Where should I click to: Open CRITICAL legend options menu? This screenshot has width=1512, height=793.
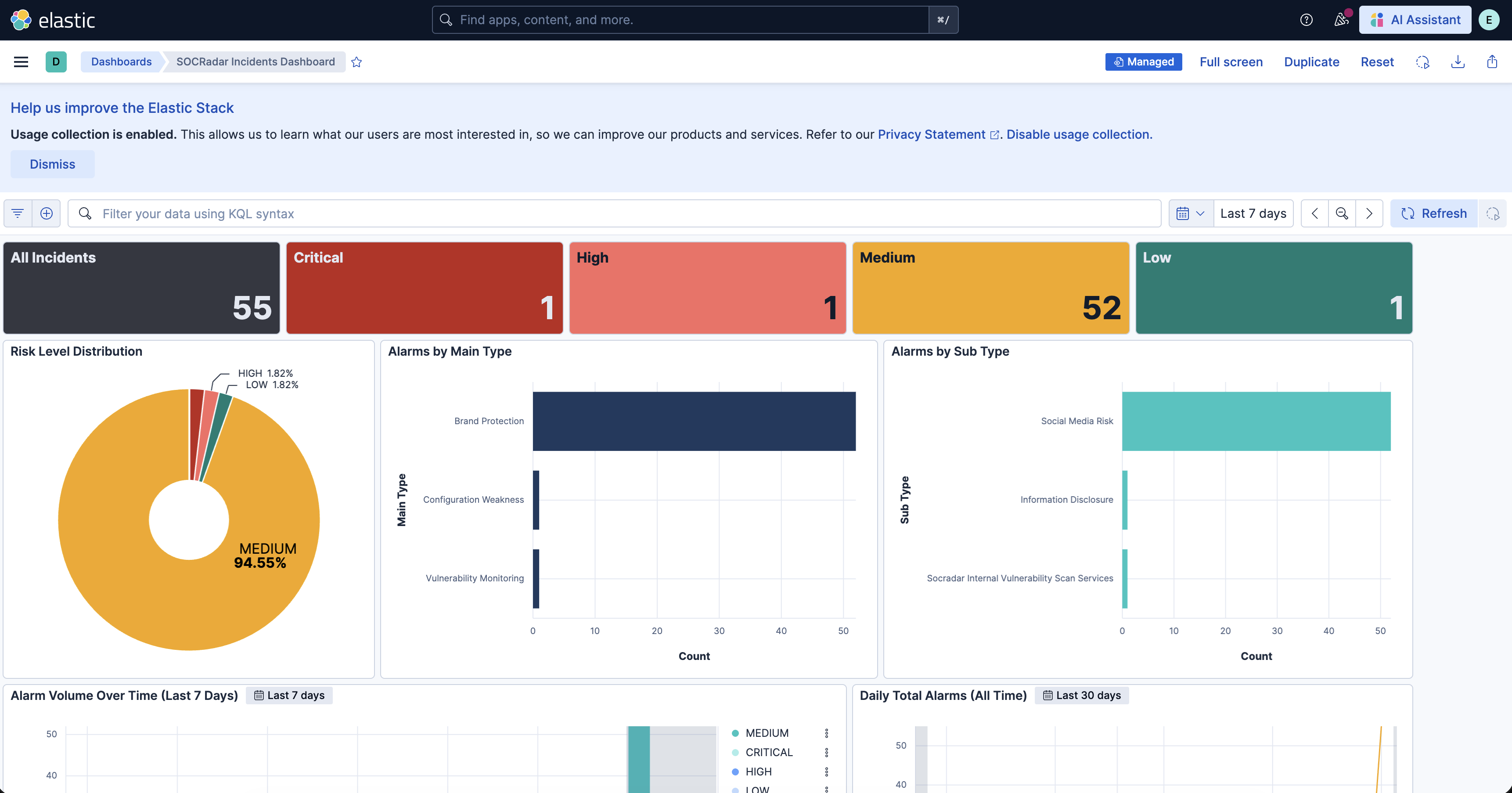826,753
